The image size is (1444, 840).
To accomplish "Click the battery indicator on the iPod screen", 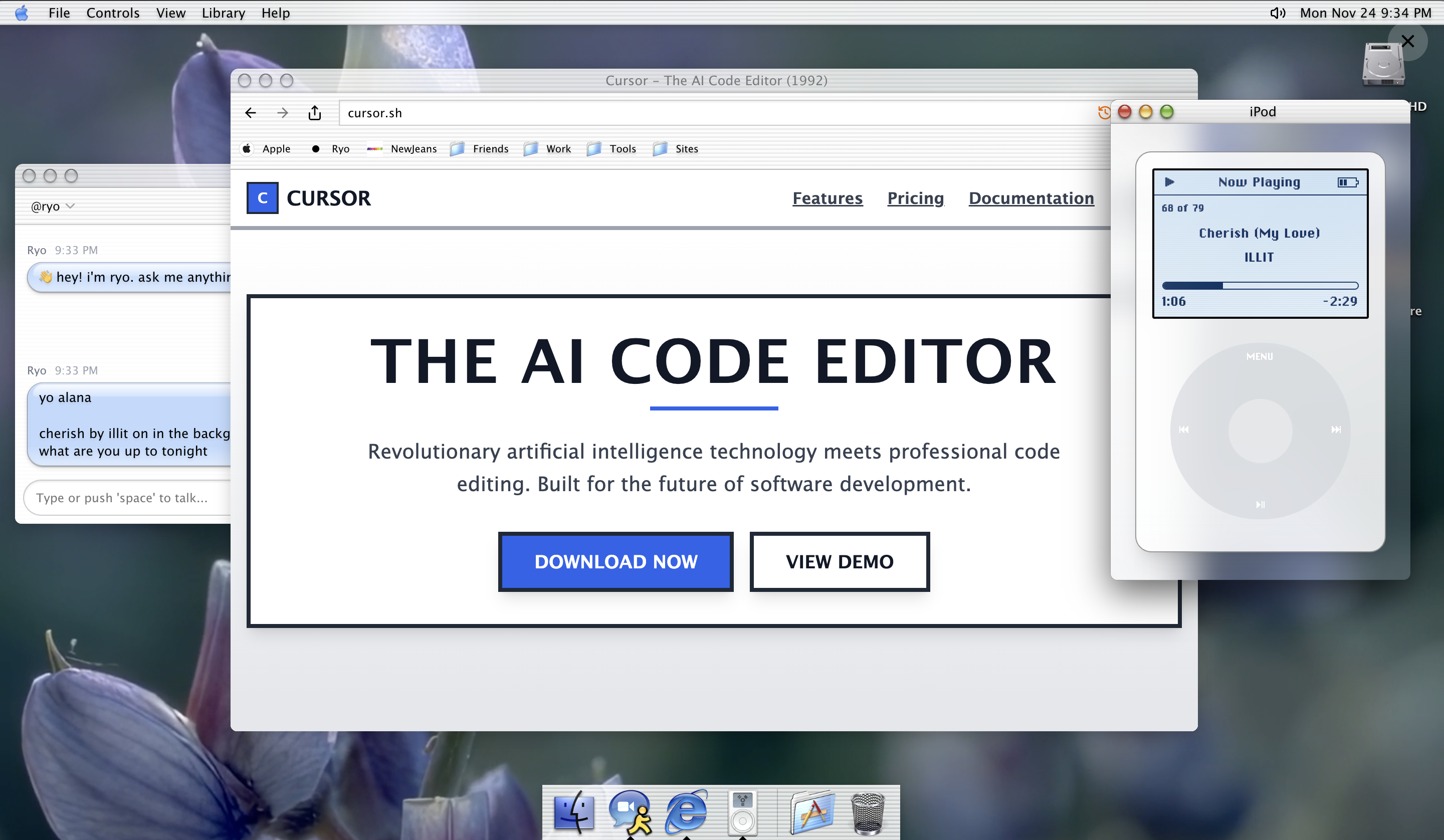I will click(x=1348, y=182).
